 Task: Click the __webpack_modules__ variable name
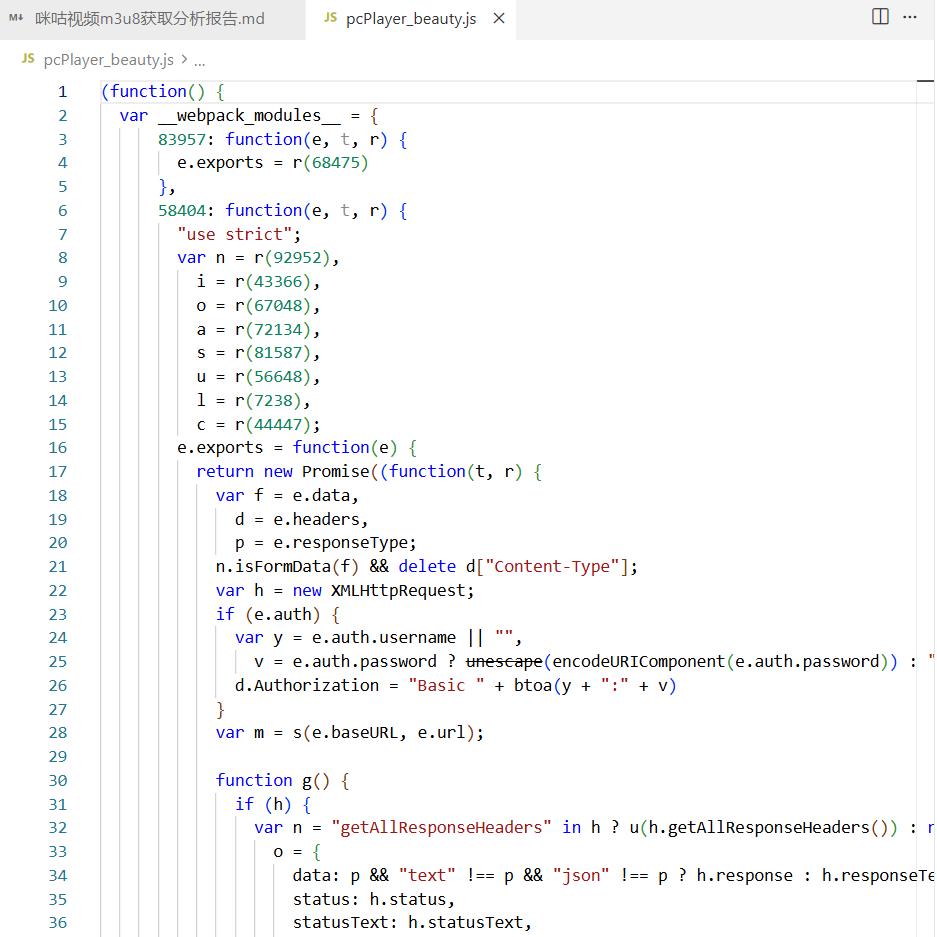pos(249,115)
